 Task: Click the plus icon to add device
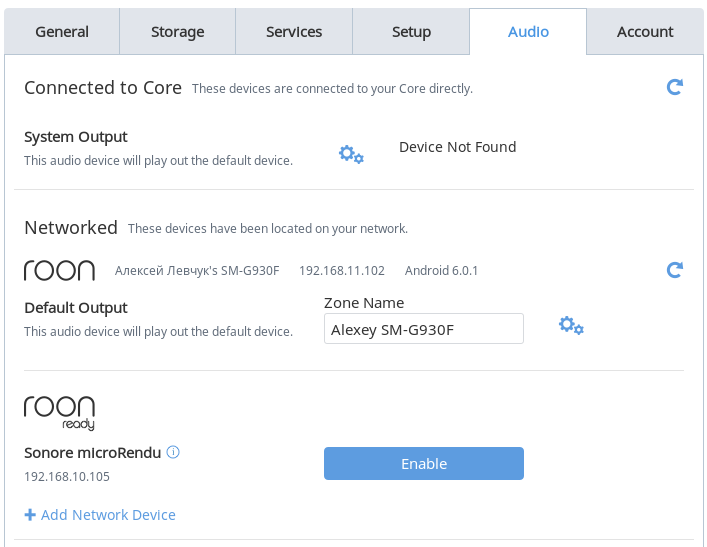[30, 515]
